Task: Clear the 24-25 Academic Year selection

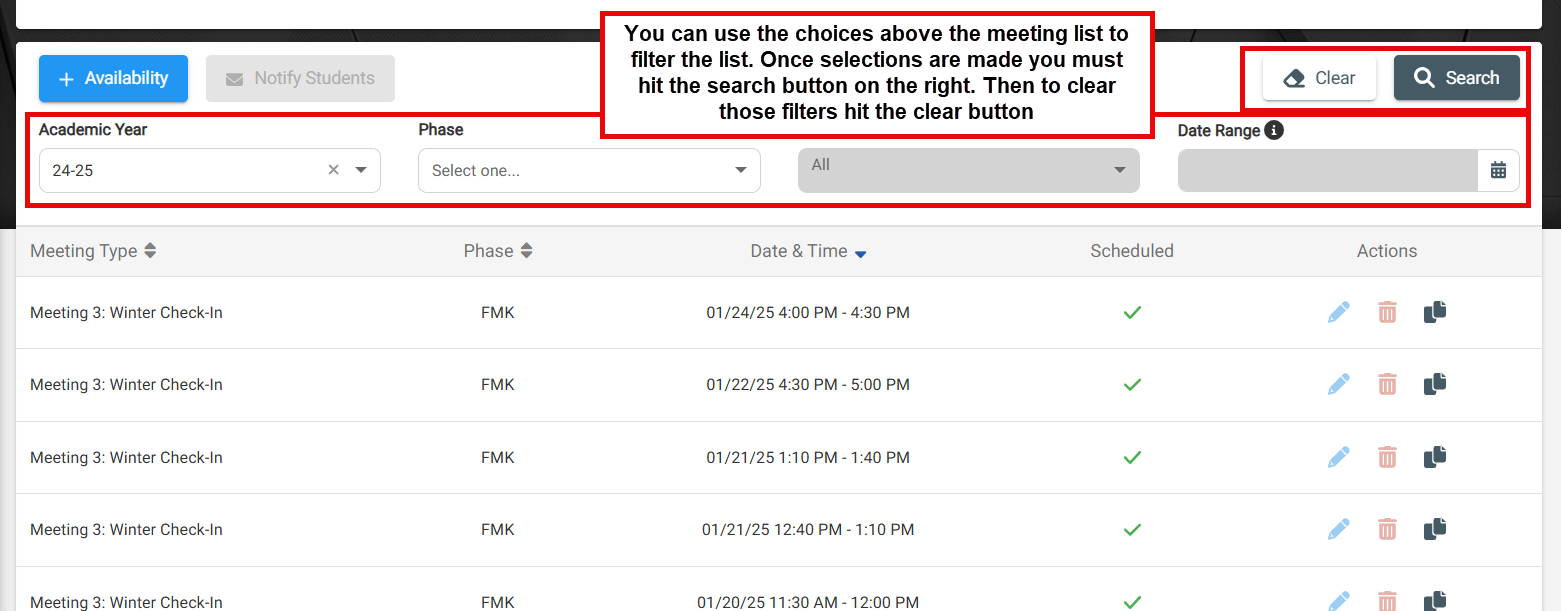Action: click(334, 170)
